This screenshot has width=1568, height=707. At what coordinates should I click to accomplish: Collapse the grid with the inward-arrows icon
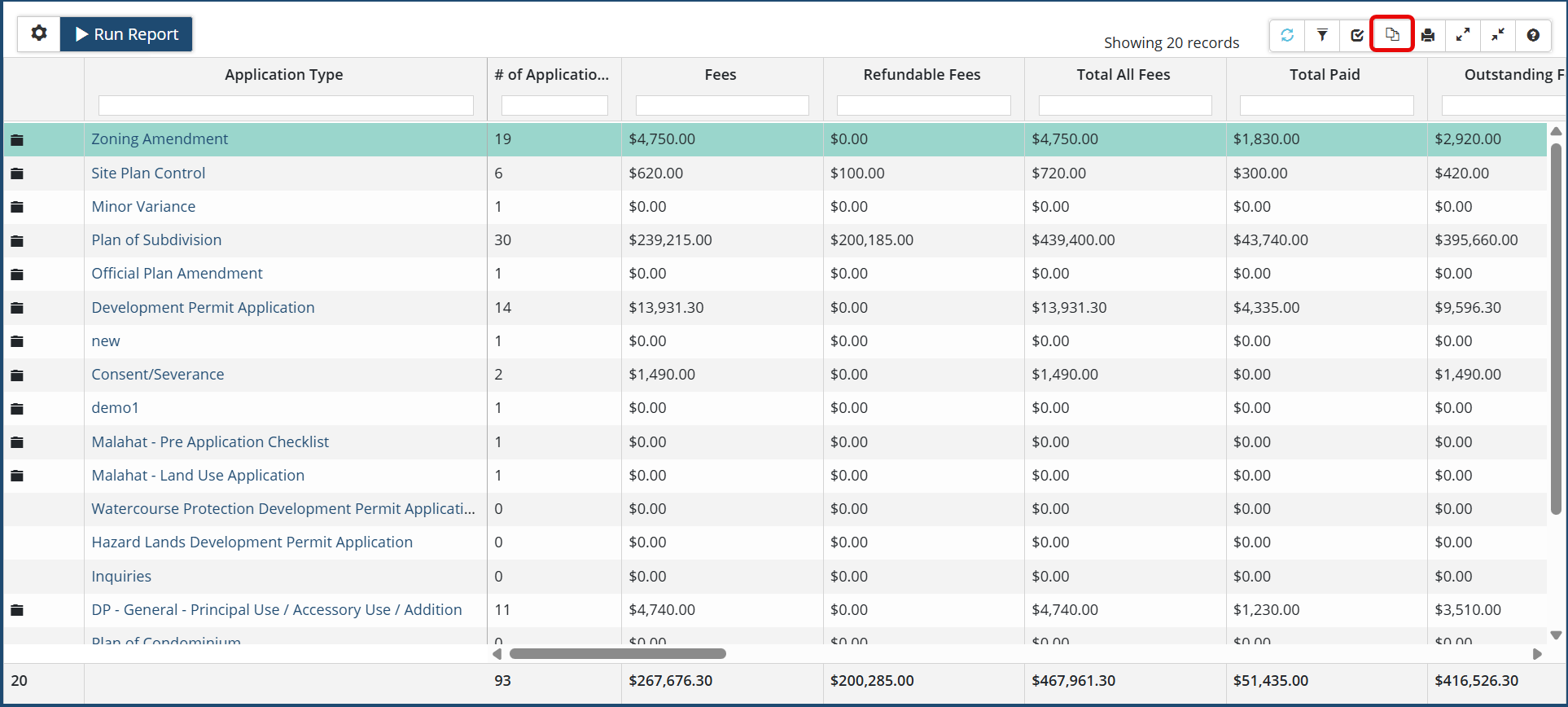(x=1498, y=35)
